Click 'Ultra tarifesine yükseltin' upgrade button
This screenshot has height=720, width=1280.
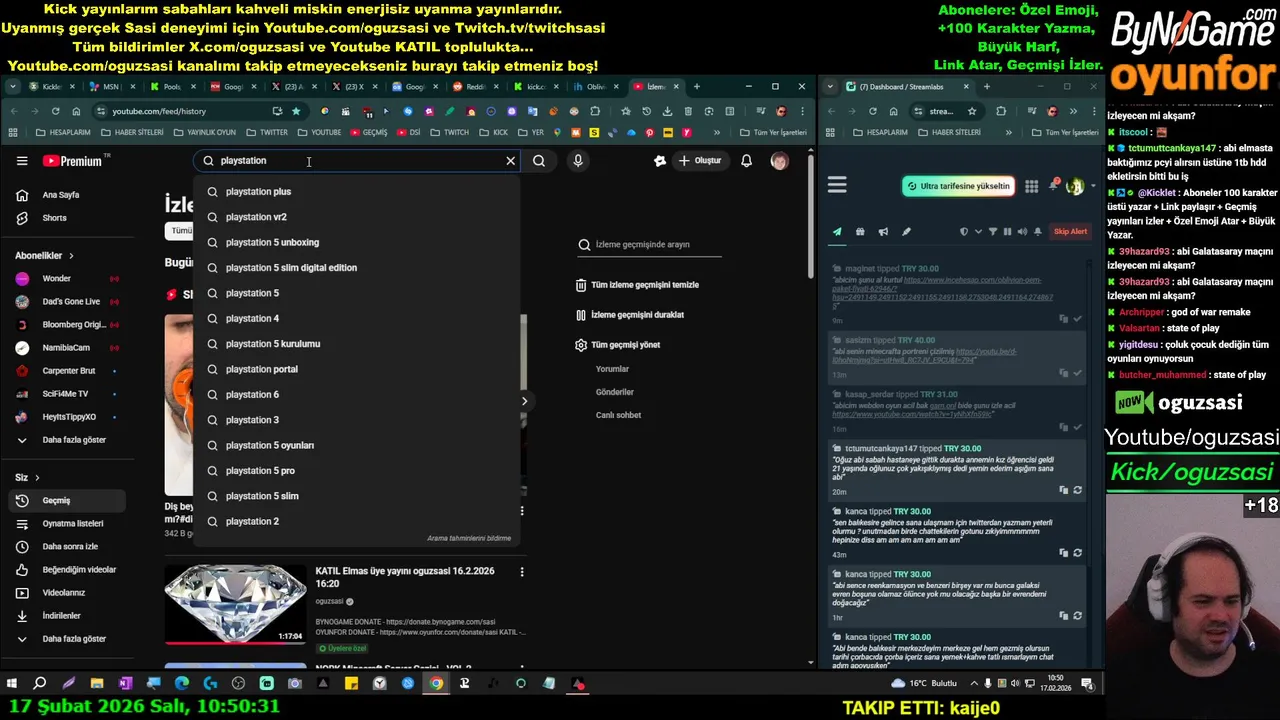pos(958,186)
